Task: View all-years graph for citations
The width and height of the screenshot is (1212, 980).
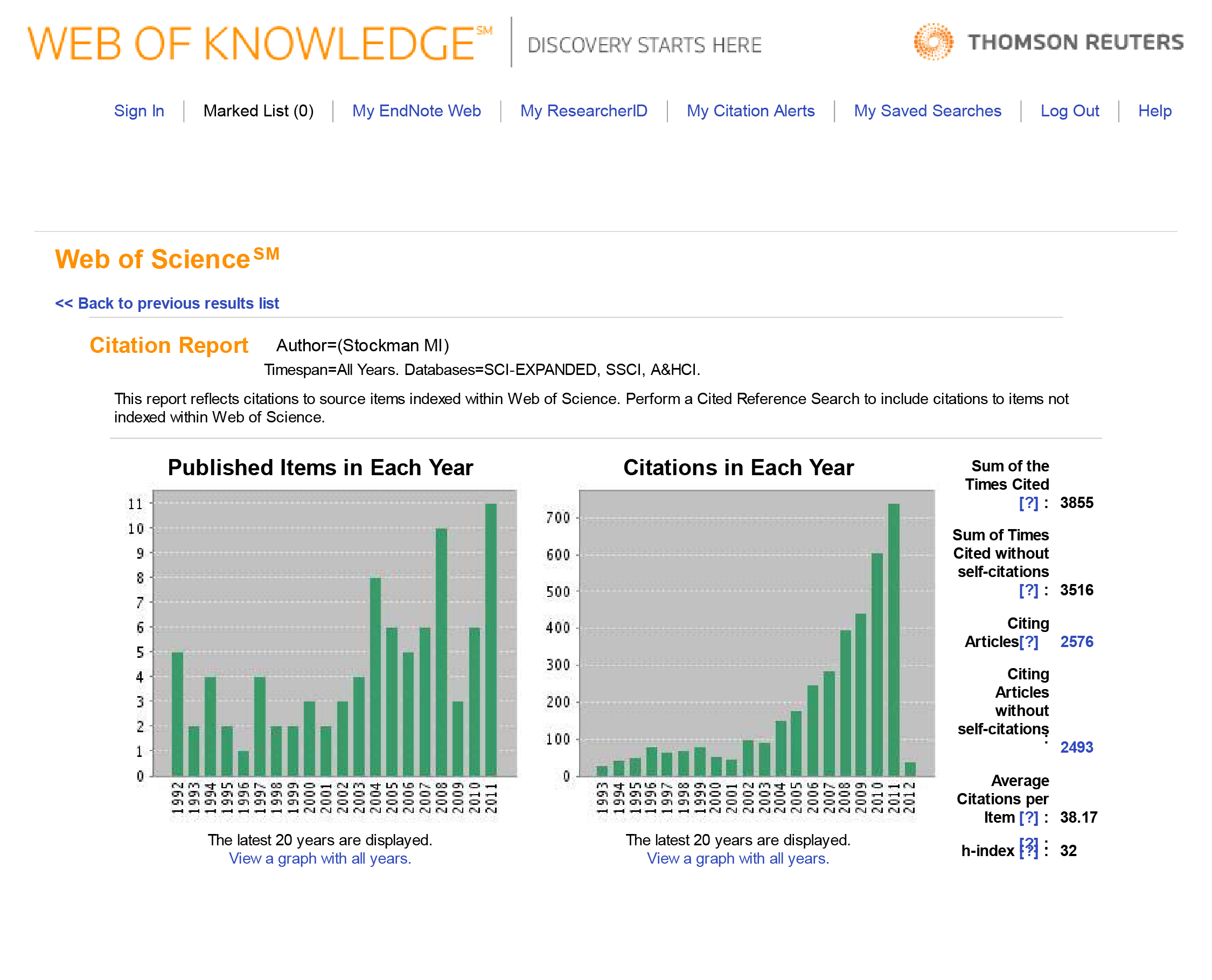Action: (738, 858)
